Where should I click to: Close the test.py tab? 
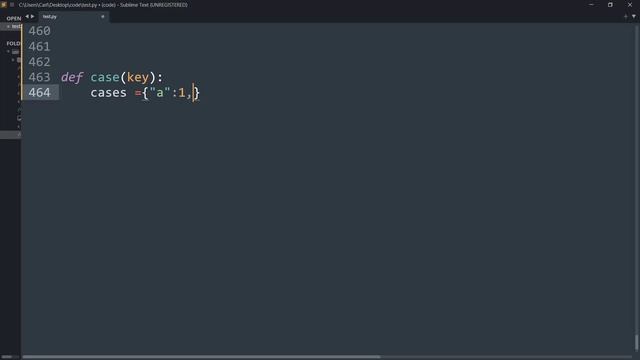(102, 17)
